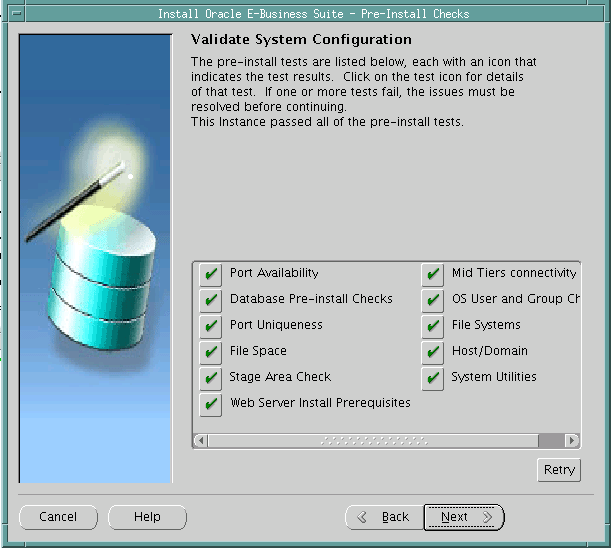Viewport: 611px width, 548px height.
Task: Cancel the installation wizard
Action: point(58,517)
